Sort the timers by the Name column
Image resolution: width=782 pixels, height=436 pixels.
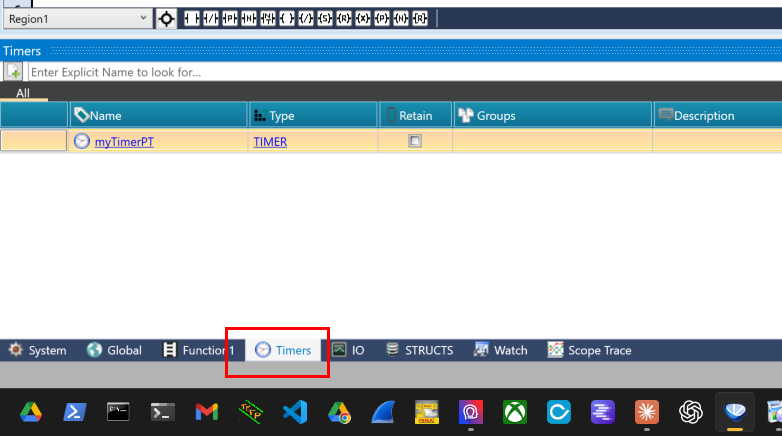tap(158, 115)
